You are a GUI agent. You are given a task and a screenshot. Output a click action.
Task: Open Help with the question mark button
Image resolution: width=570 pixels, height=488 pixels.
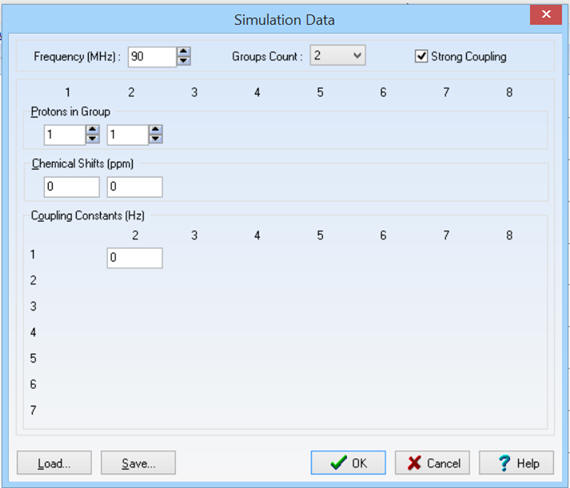[x=517, y=463]
